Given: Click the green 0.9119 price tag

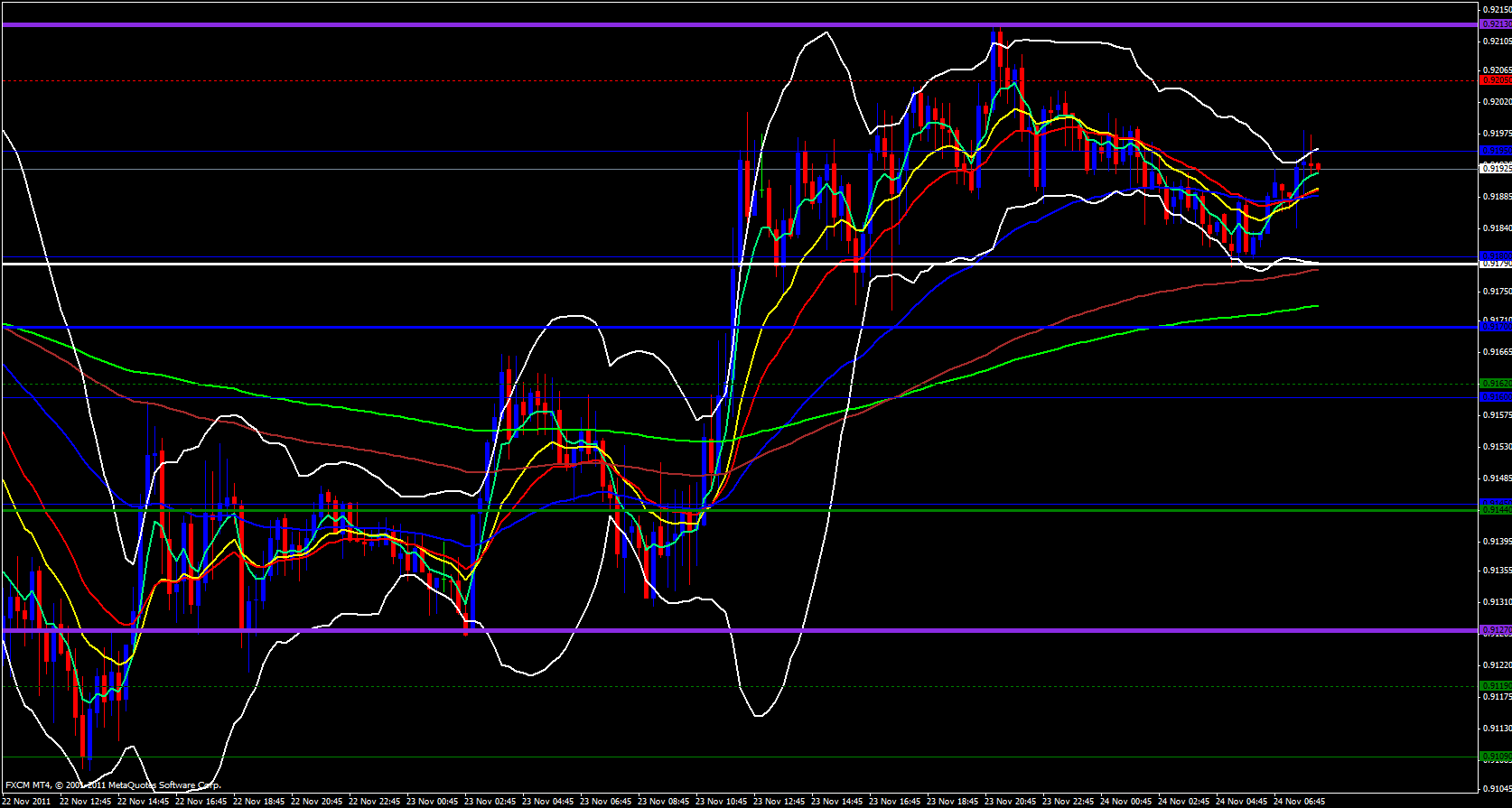Looking at the screenshot, I should click(1496, 686).
